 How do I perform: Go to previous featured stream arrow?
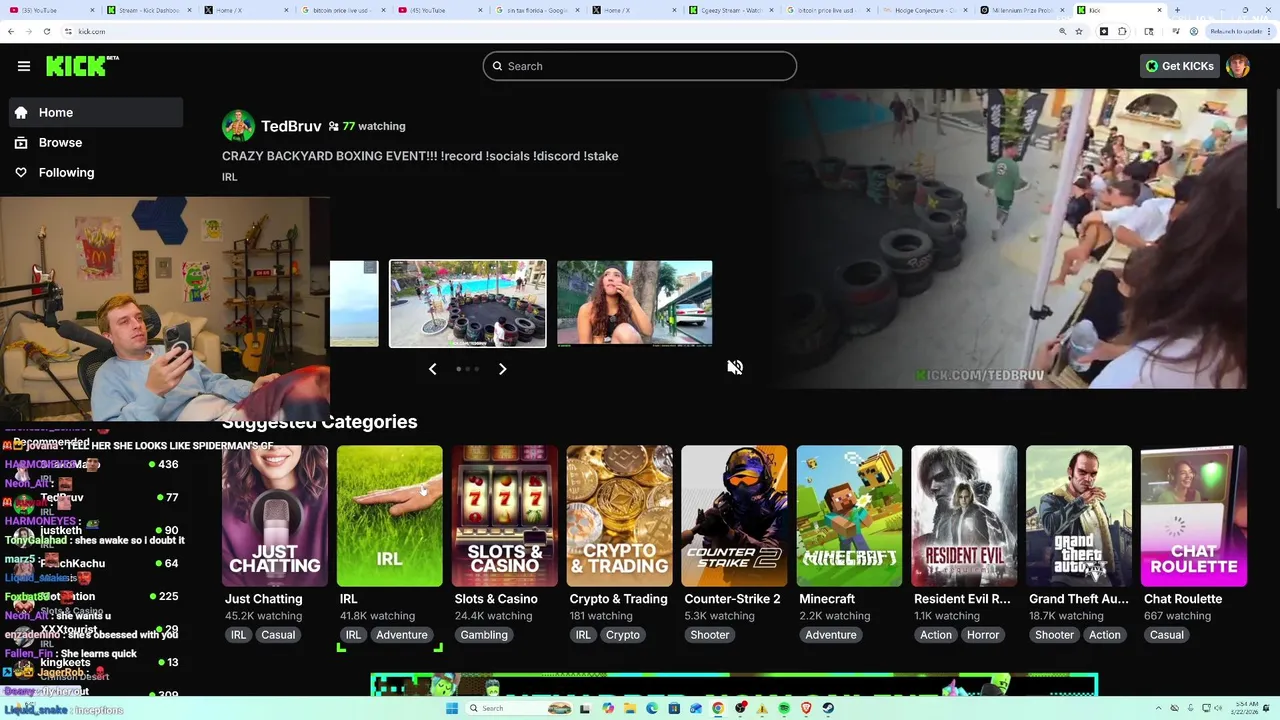click(432, 369)
